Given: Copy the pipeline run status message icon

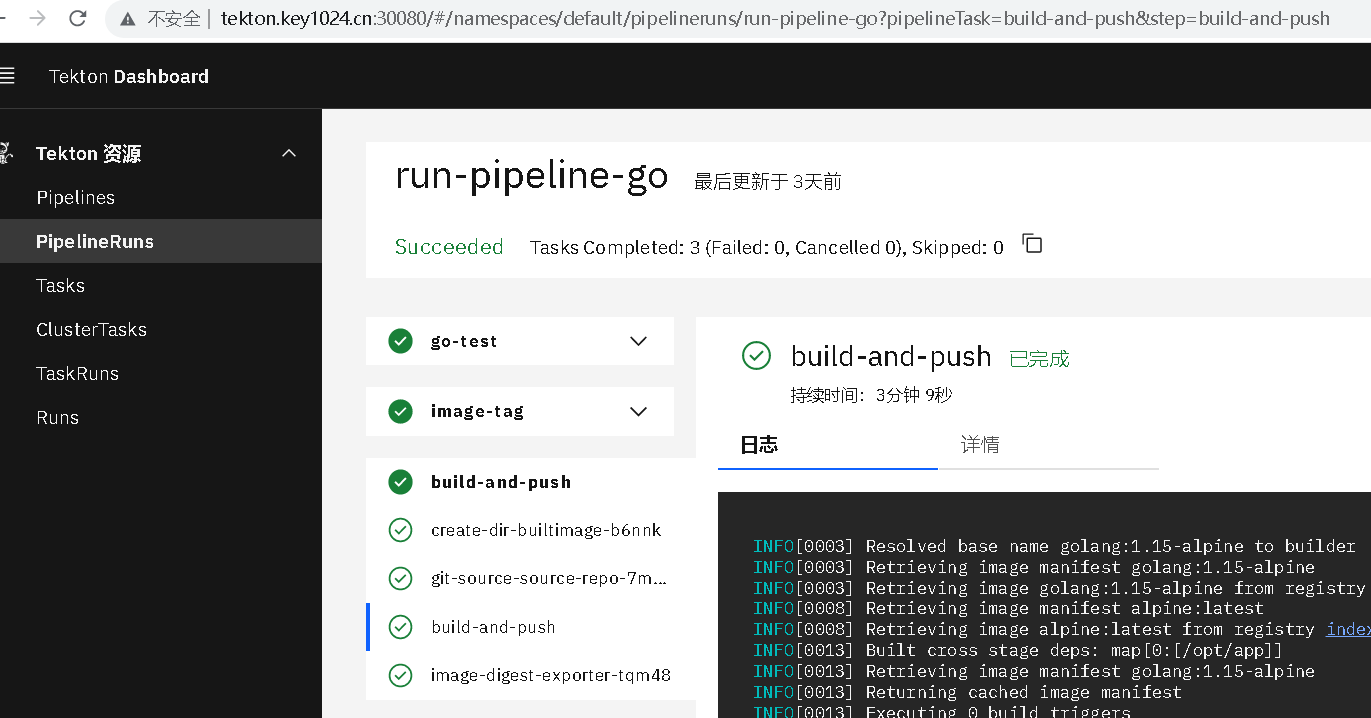Looking at the screenshot, I should click(1032, 244).
